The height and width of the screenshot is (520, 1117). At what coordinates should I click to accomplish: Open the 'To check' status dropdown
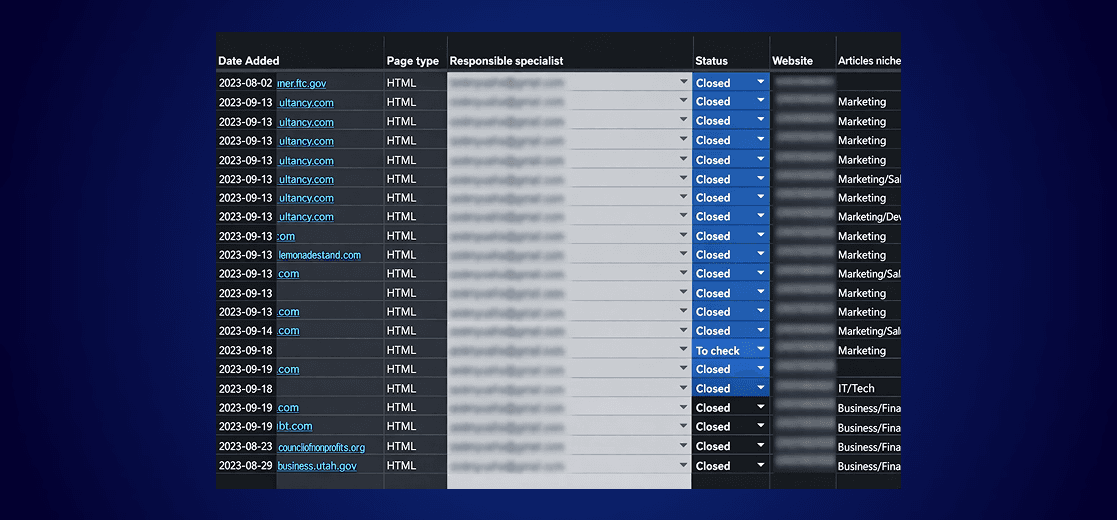[760, 350]
